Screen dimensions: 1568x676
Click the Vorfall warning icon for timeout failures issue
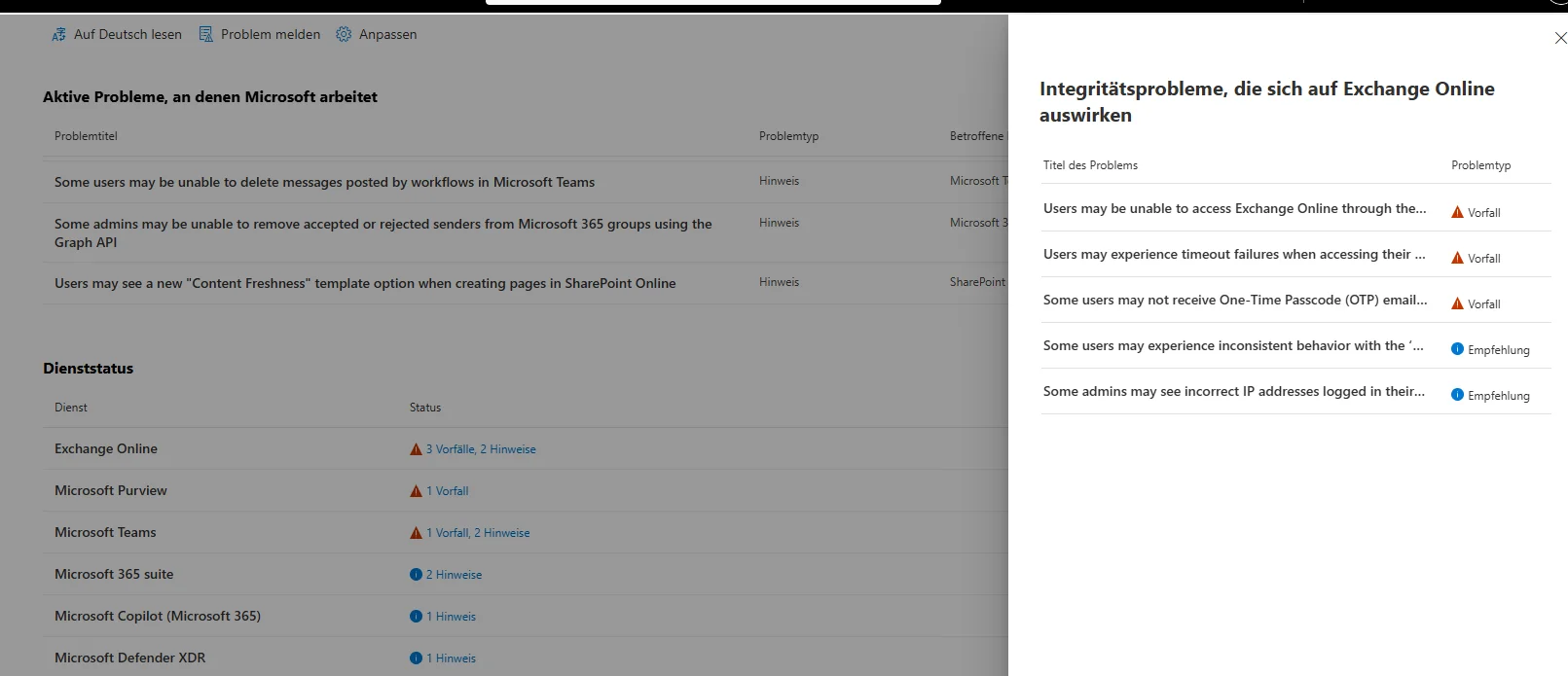[1457, 258]
